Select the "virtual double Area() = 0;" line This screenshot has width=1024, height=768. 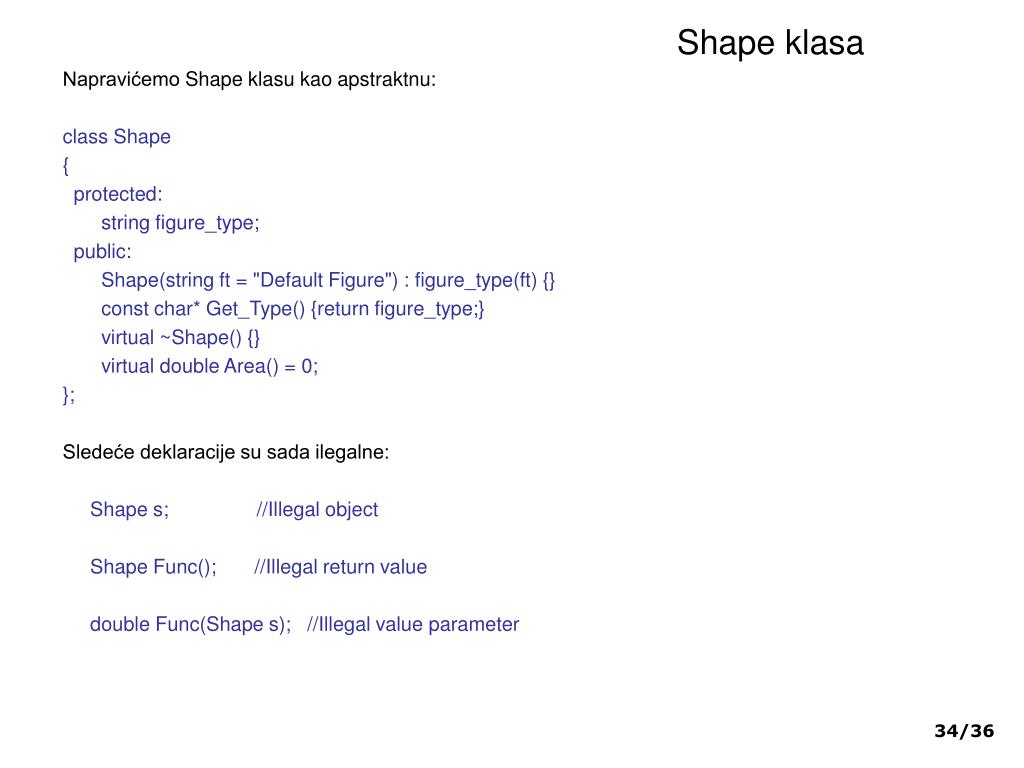click(210, 366)
